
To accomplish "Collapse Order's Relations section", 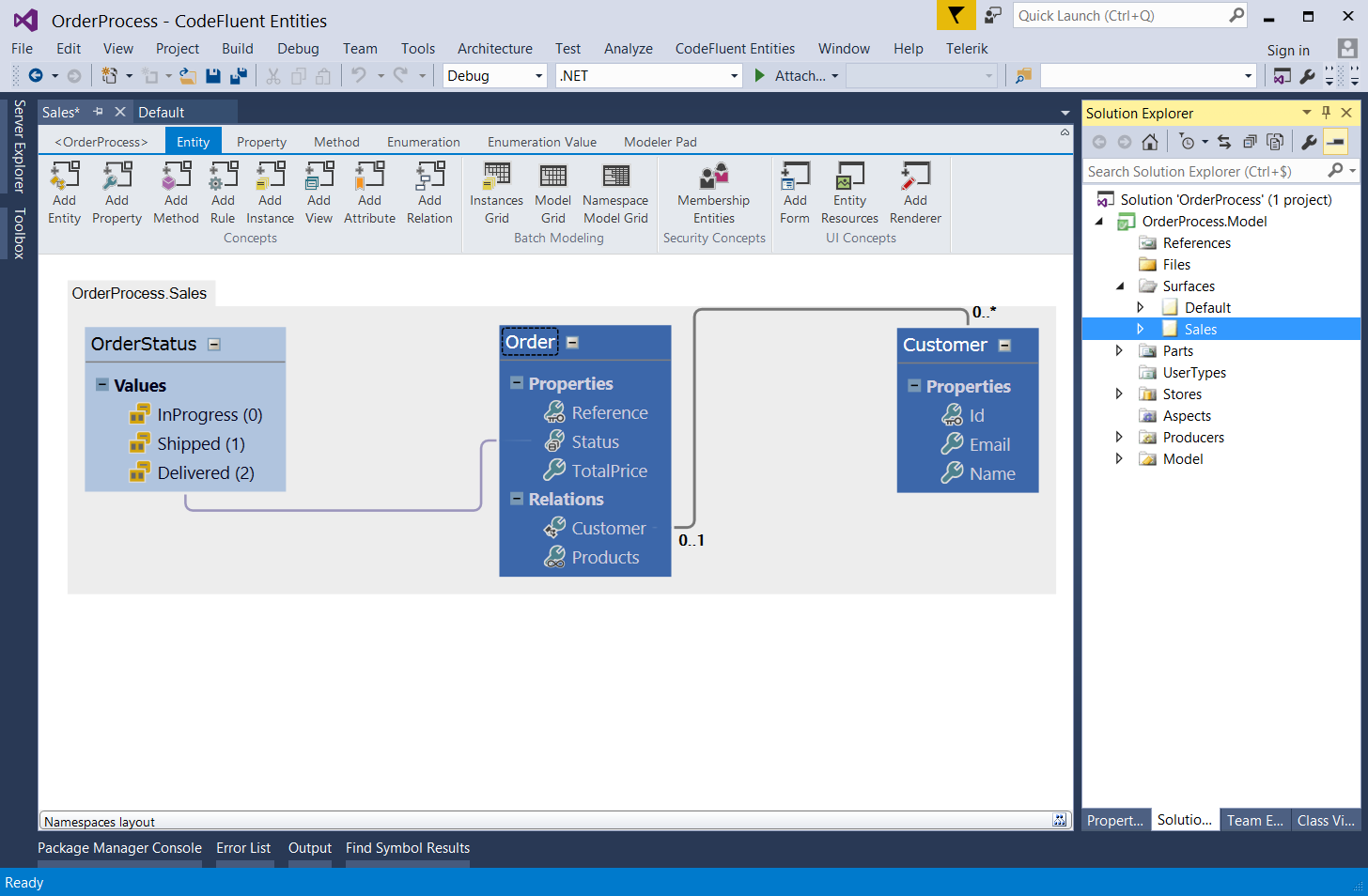I will (x=517, y=499).
